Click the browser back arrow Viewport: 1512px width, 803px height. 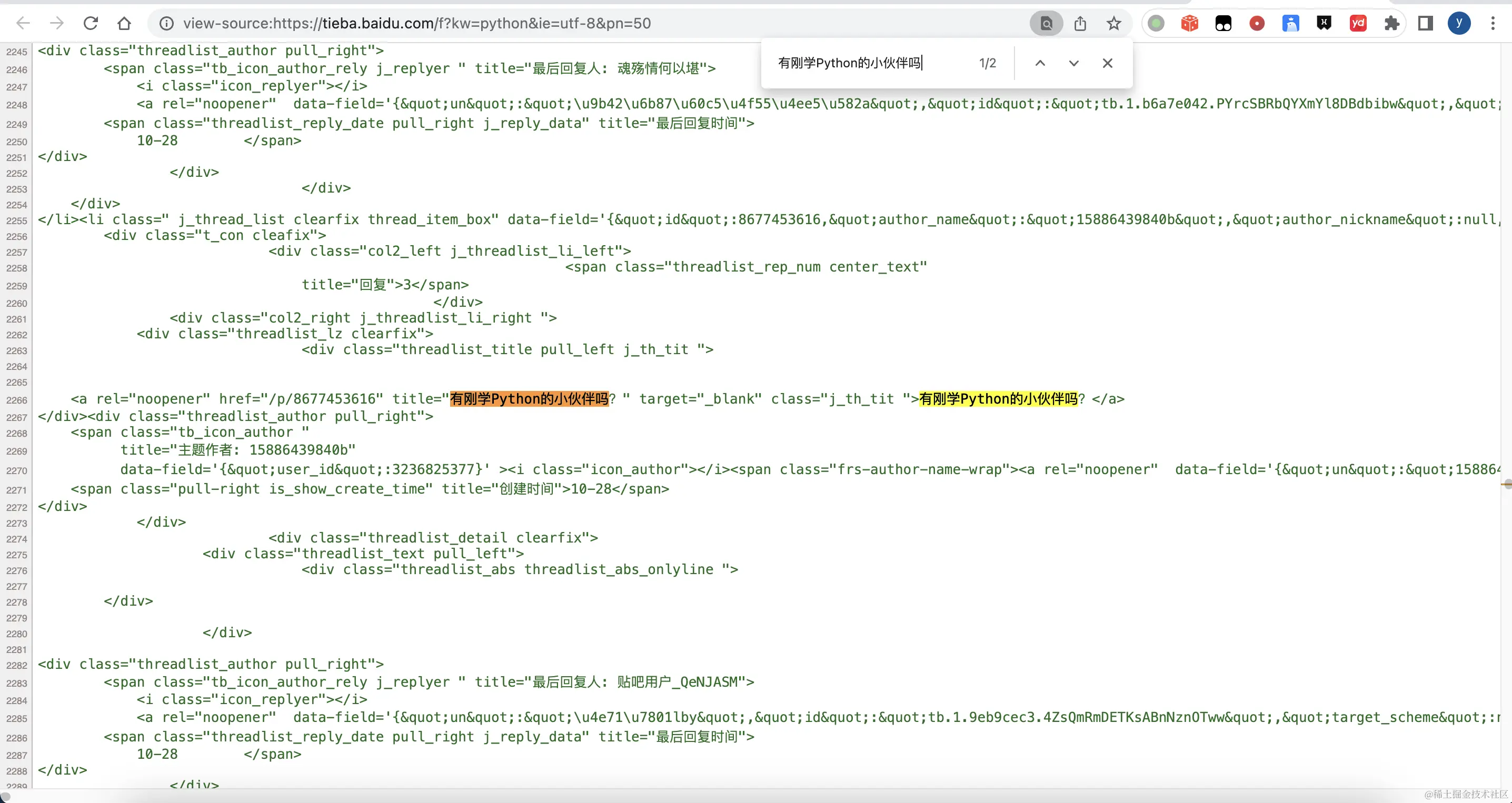[x=23, y=24]
